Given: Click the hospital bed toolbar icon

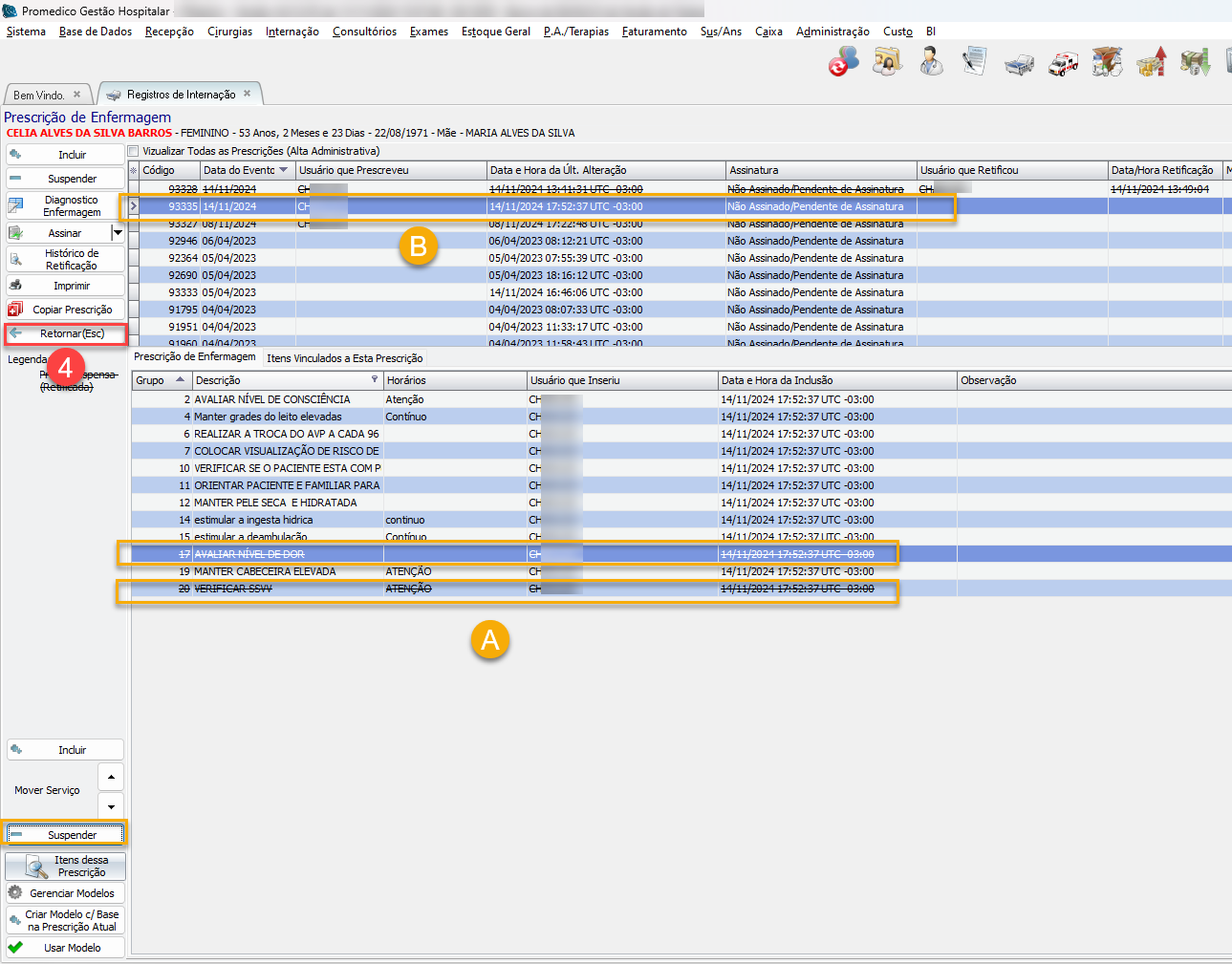Looking at the screenshot, I should [1019, 64].
